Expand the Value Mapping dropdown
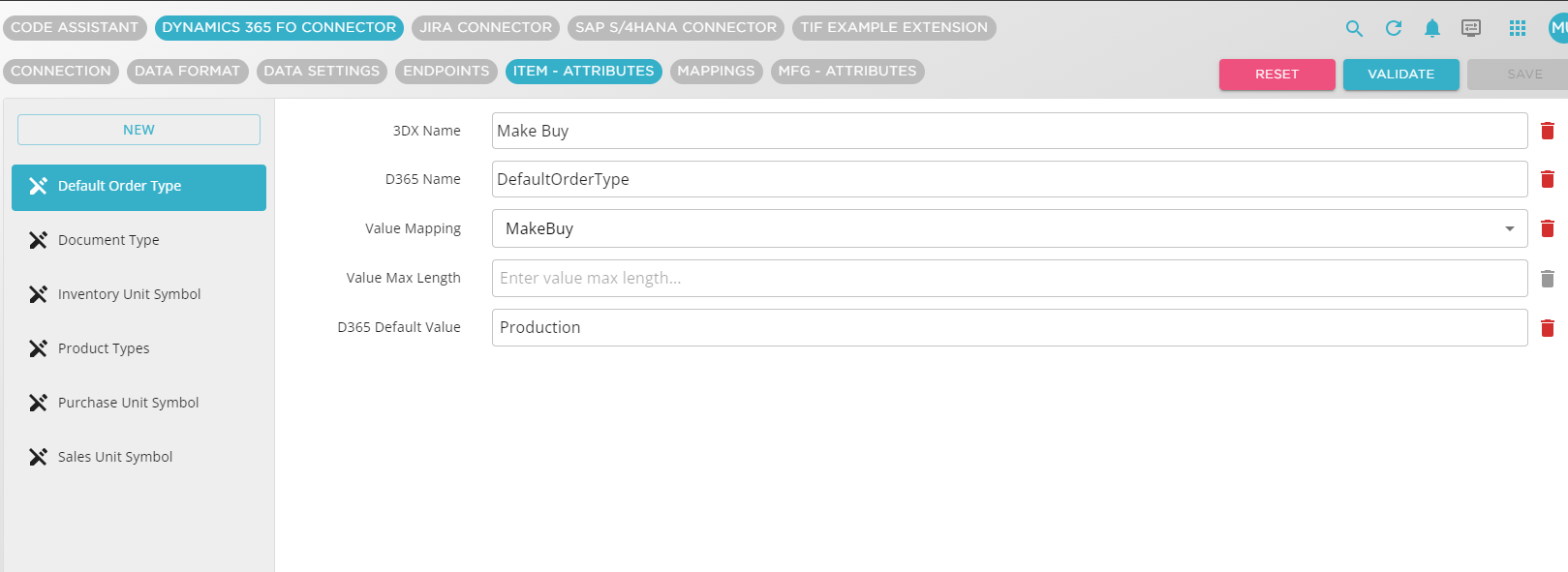 [x=1509, y=228]
